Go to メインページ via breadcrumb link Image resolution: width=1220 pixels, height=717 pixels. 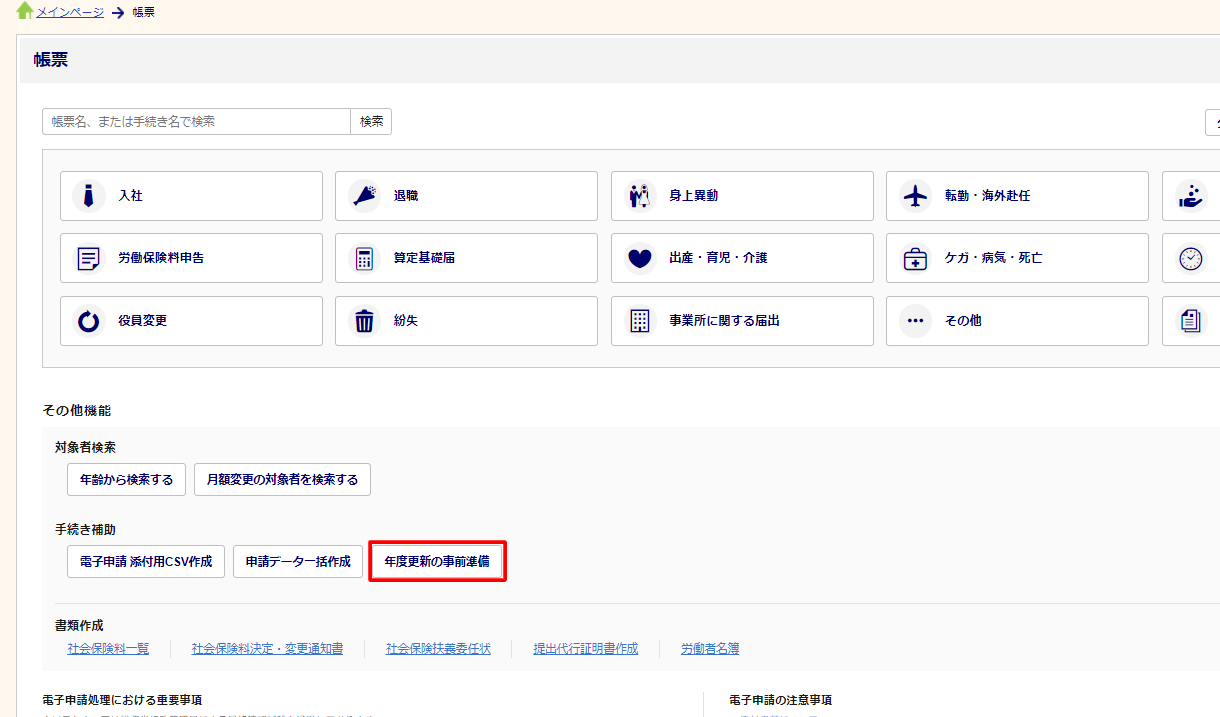[70, 12]
